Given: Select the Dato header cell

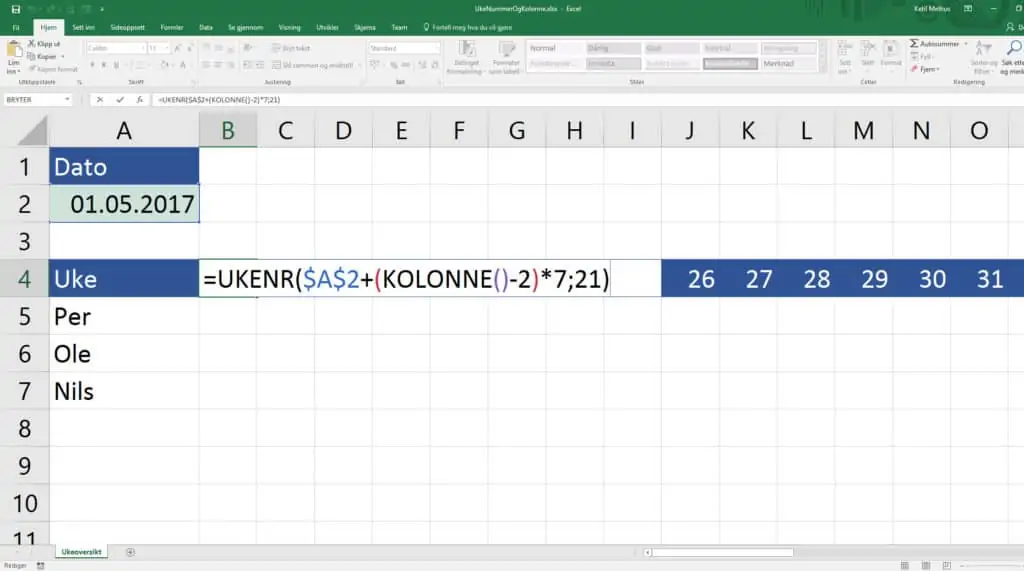Looking at the screenshot, I should (x=124, y=166).
